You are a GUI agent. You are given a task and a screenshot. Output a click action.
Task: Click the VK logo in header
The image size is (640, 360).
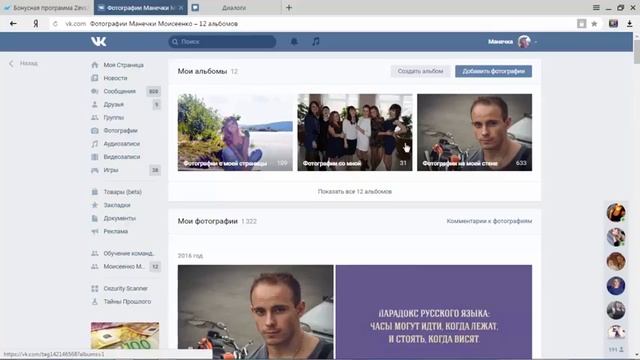(x=99, y=41)
